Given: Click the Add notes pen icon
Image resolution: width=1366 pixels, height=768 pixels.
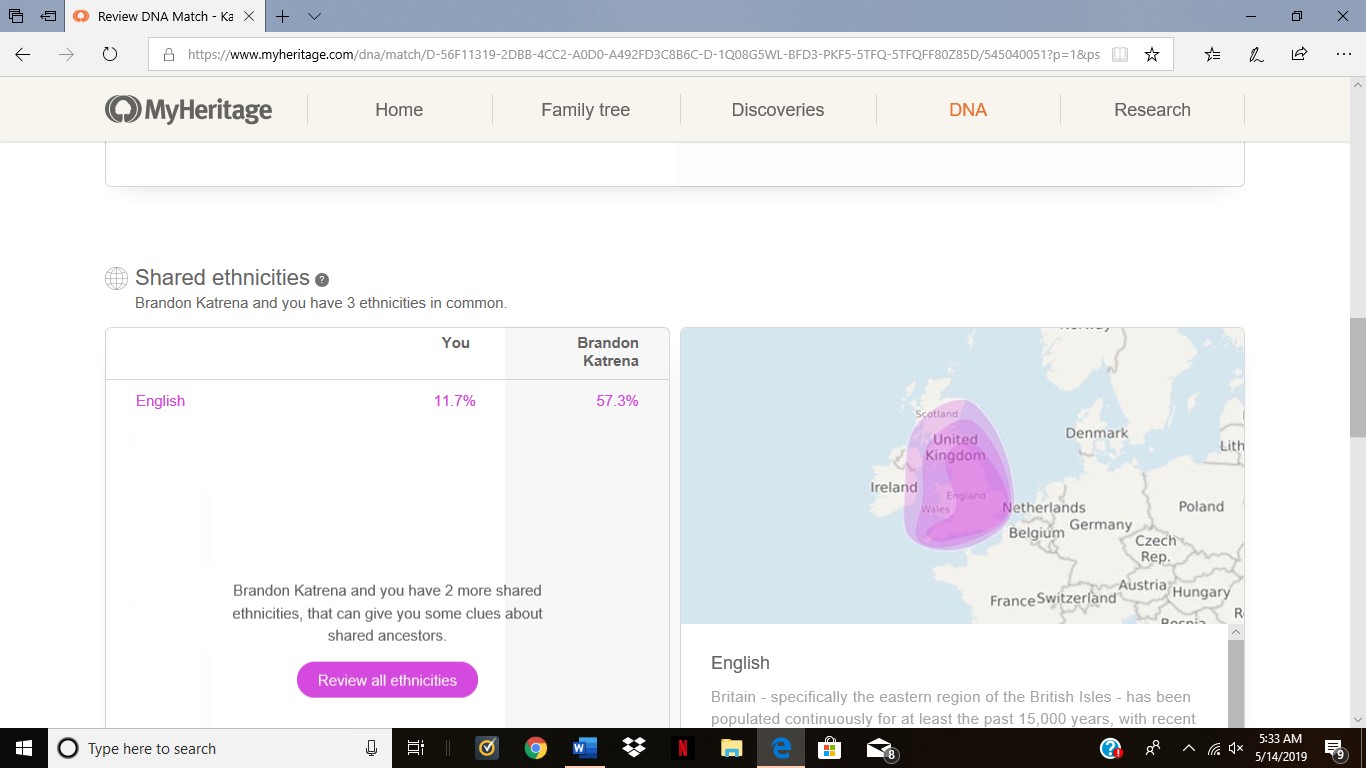Looking at the screenshot, I should point(1256,55).
